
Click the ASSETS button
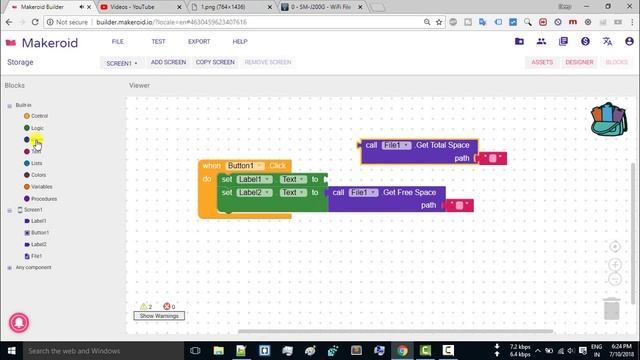tap(542, 62)
